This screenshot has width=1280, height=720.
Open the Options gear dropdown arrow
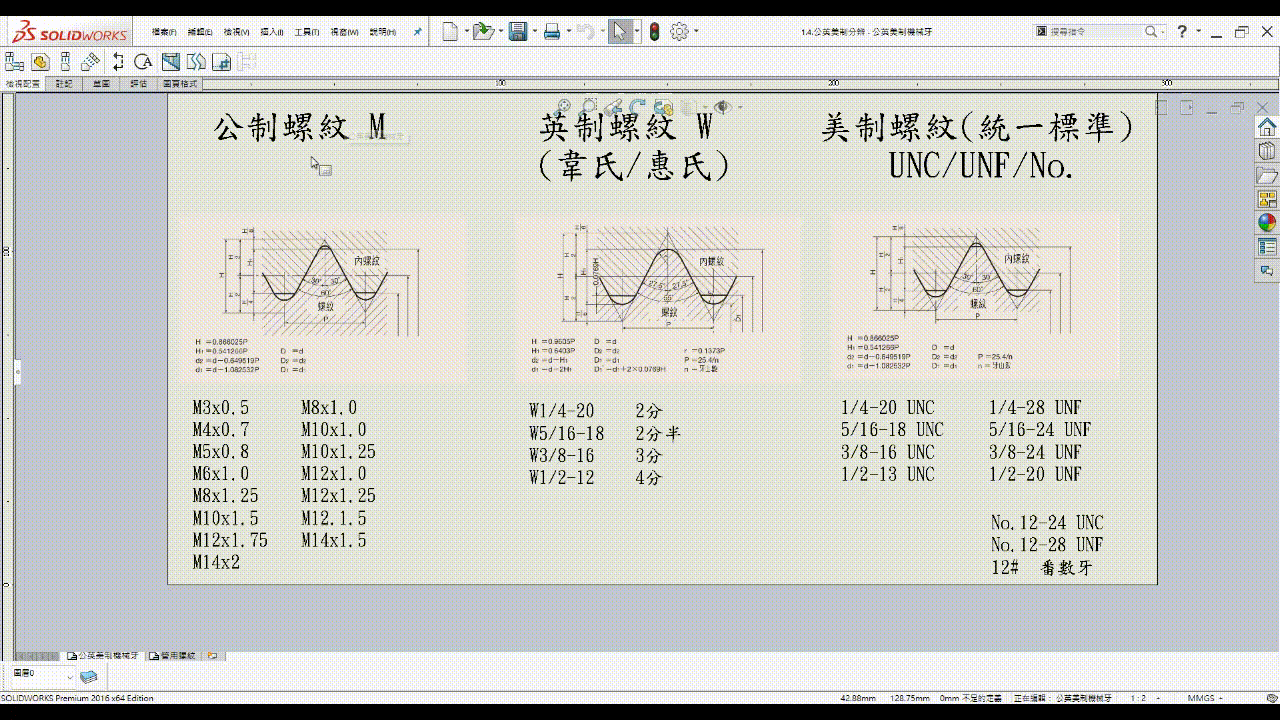(x=697, y=32)
